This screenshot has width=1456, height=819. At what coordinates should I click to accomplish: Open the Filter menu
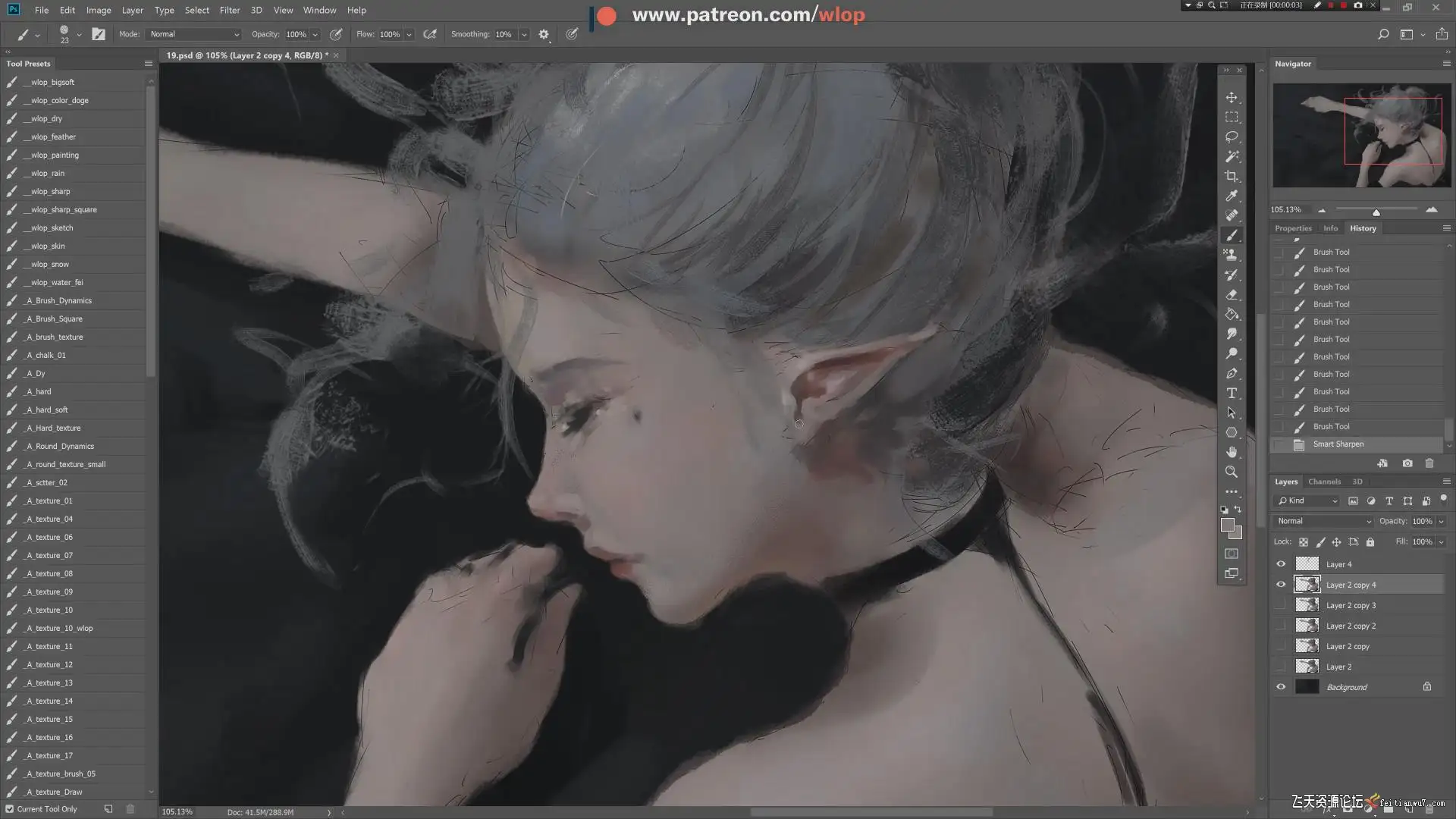click(x=229, y=10)
